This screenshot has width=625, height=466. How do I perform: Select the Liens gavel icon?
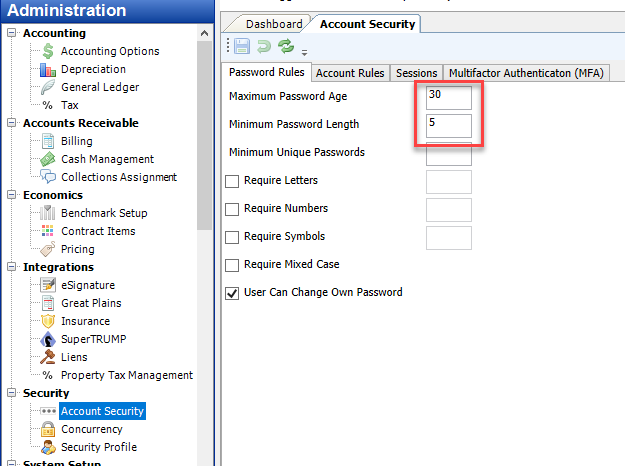[x=48, y=357]
